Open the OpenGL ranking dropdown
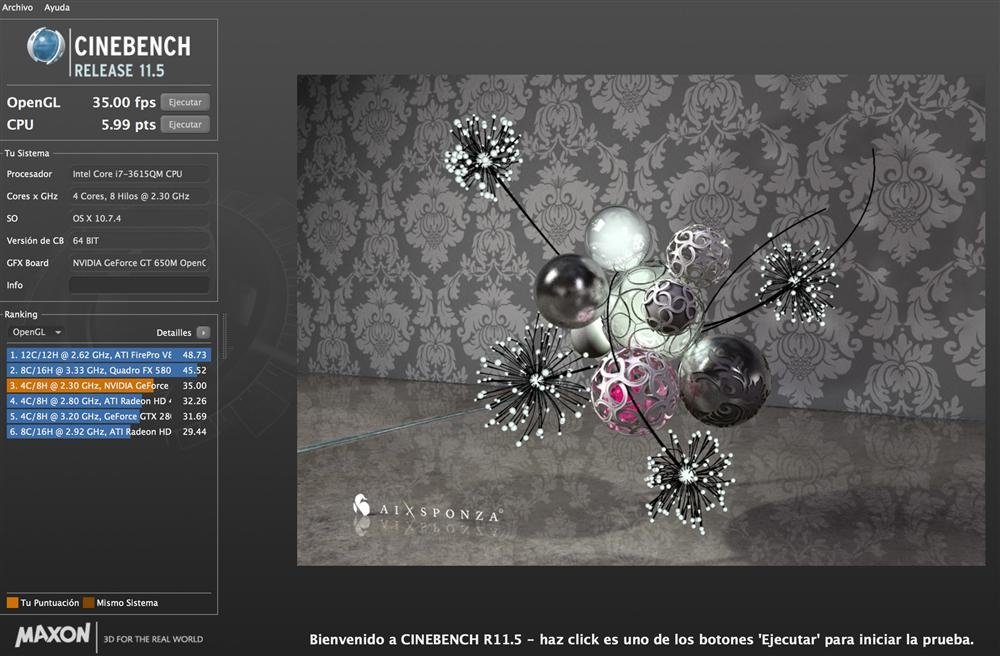This screenshot has height=656, width=1000. click(36, 332)
